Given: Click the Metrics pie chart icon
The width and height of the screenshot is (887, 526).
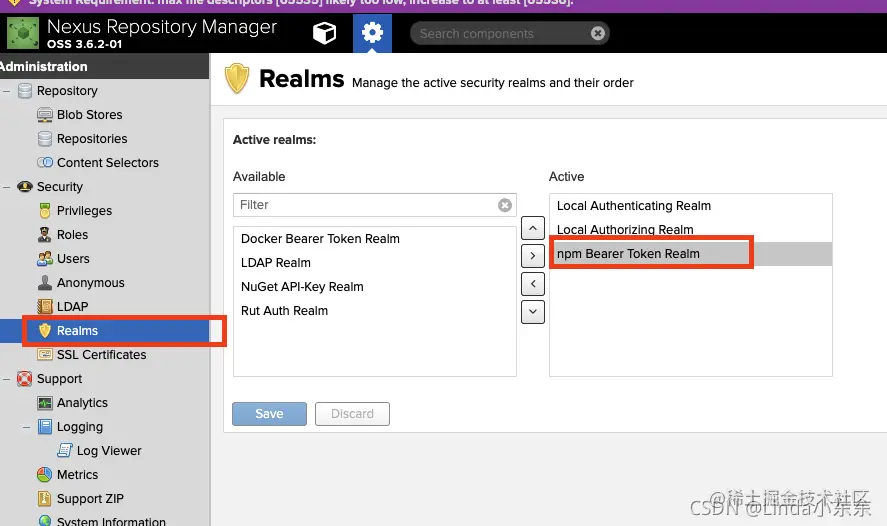Looking at the screenshot, I should click(x=45, y=475).
